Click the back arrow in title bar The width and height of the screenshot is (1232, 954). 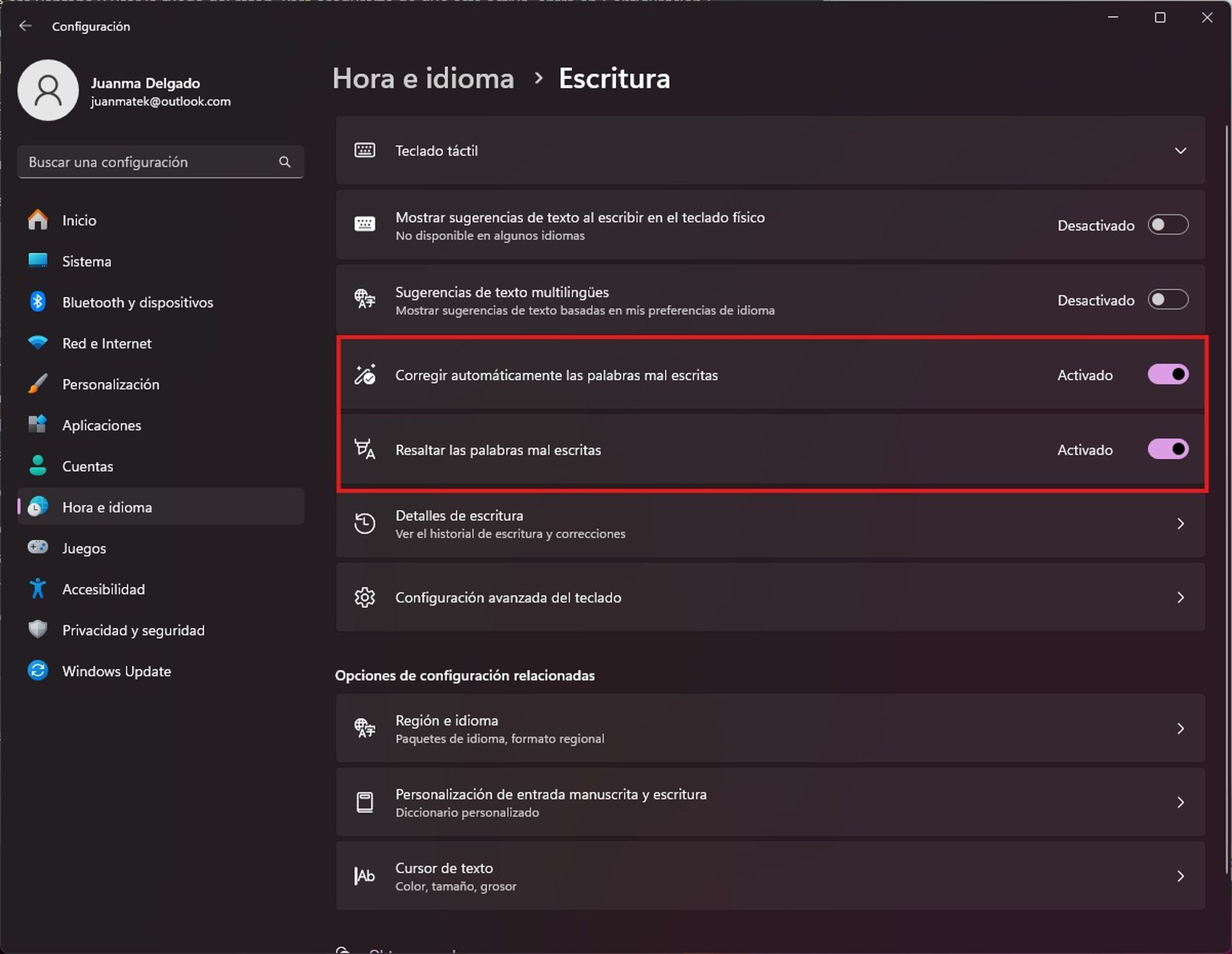(25, 26)
